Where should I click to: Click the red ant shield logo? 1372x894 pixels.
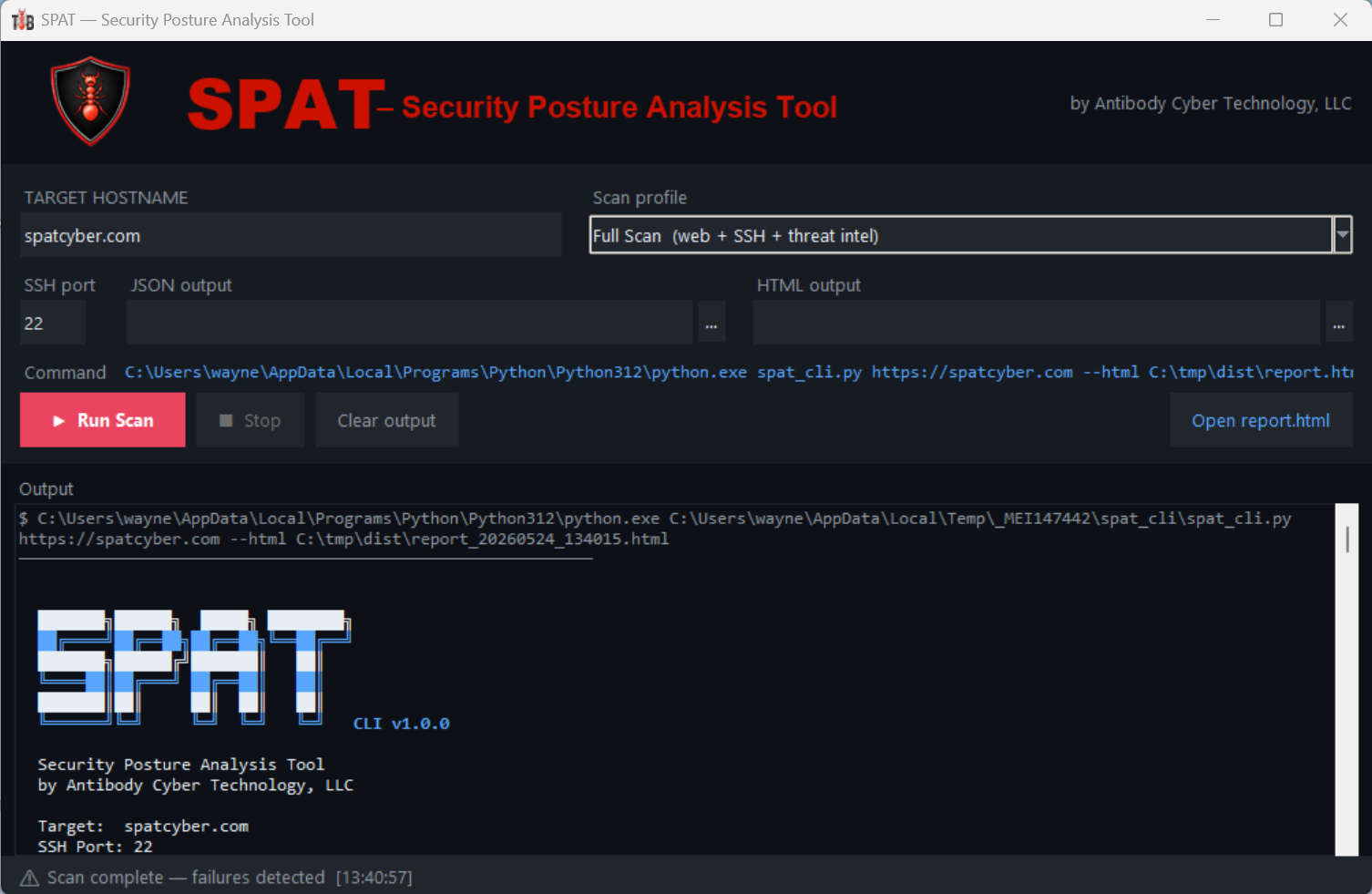coord(90,101)
